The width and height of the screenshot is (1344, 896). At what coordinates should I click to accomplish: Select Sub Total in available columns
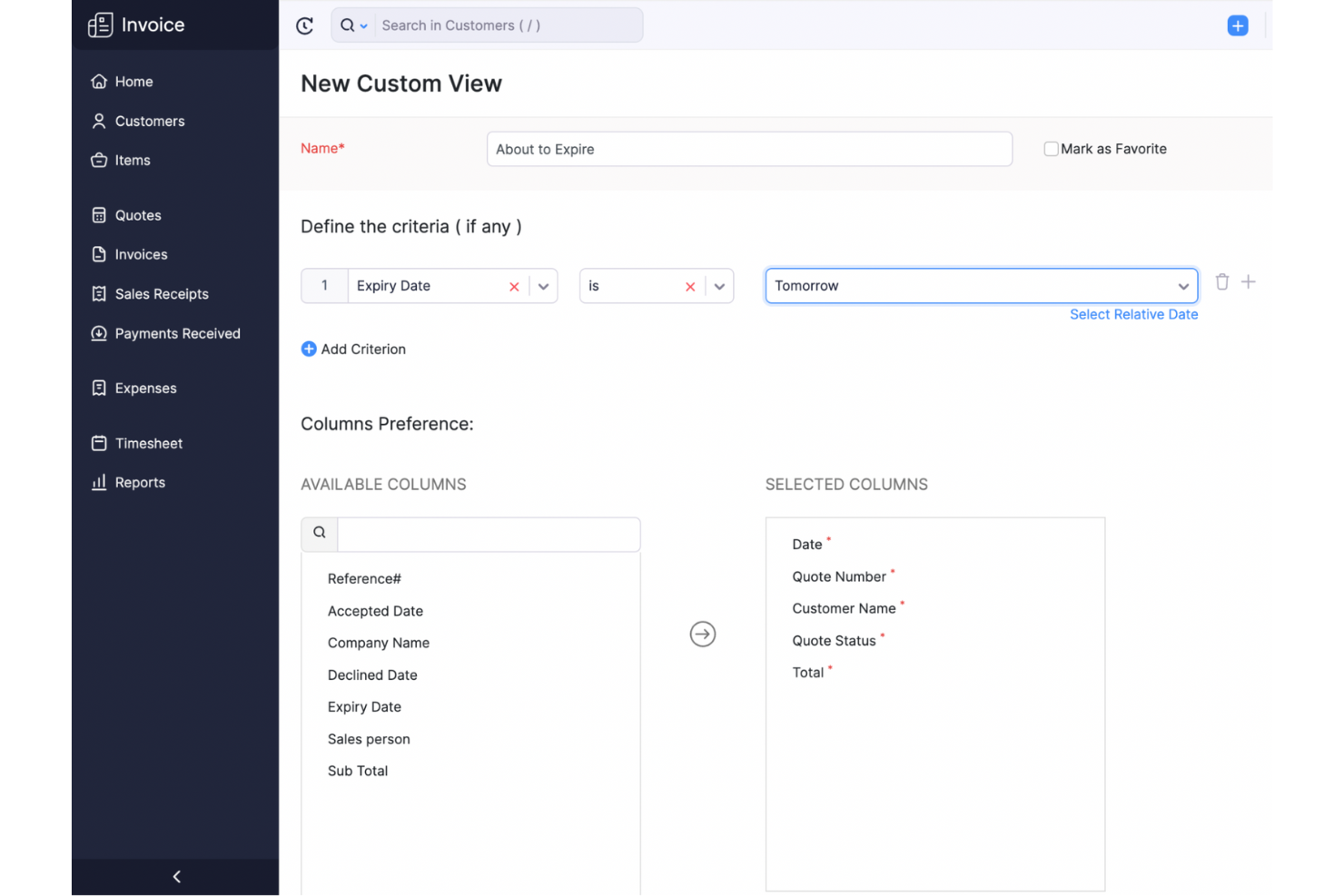(358, 771)
